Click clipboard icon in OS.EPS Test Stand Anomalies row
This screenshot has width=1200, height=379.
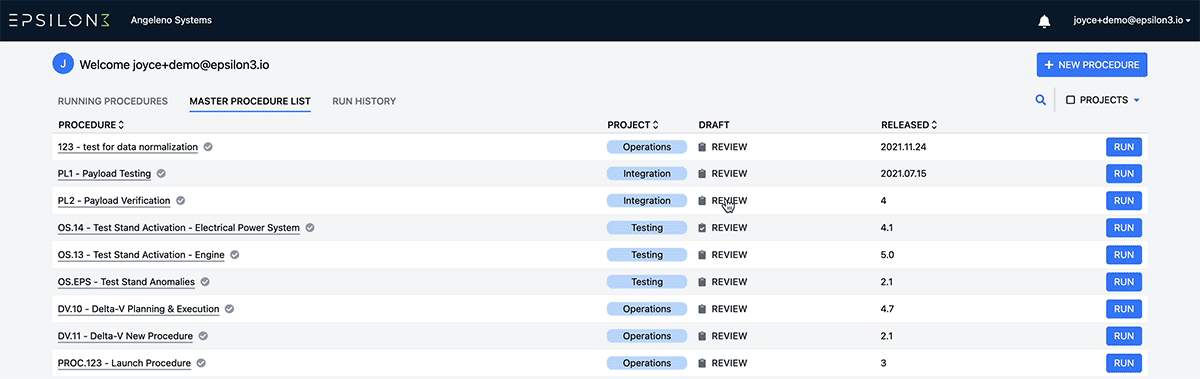click(x=702, y=282)
